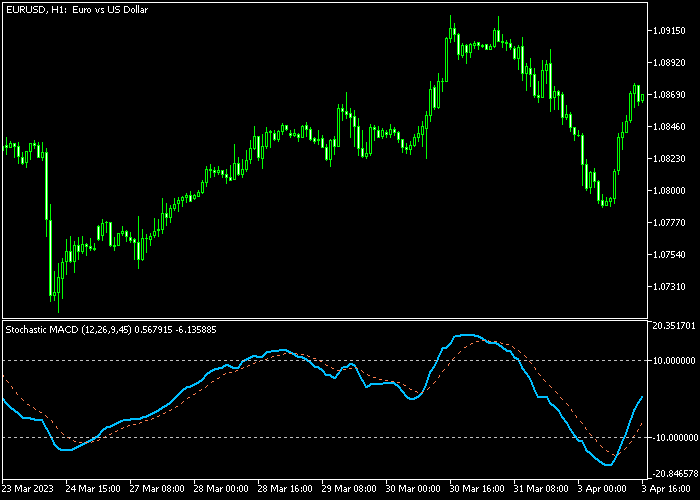700x500 pixels.
Task: Click the 30 Mar 00:00 time label
Action: [413, 488]
